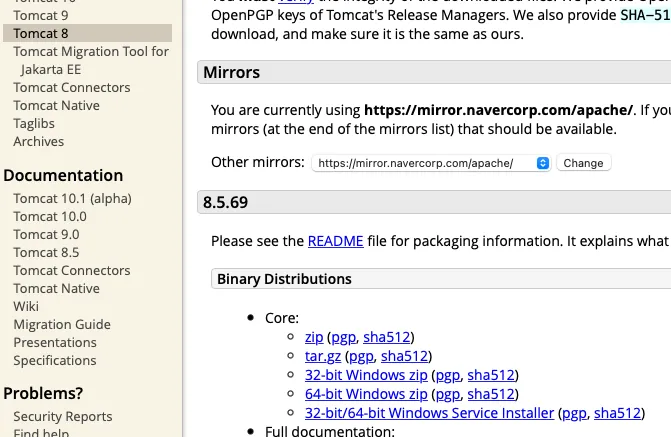Download the Core tar.gz distribution
Image resolution: width=671 pixels, height=437 pixels.
click(324, 356)
